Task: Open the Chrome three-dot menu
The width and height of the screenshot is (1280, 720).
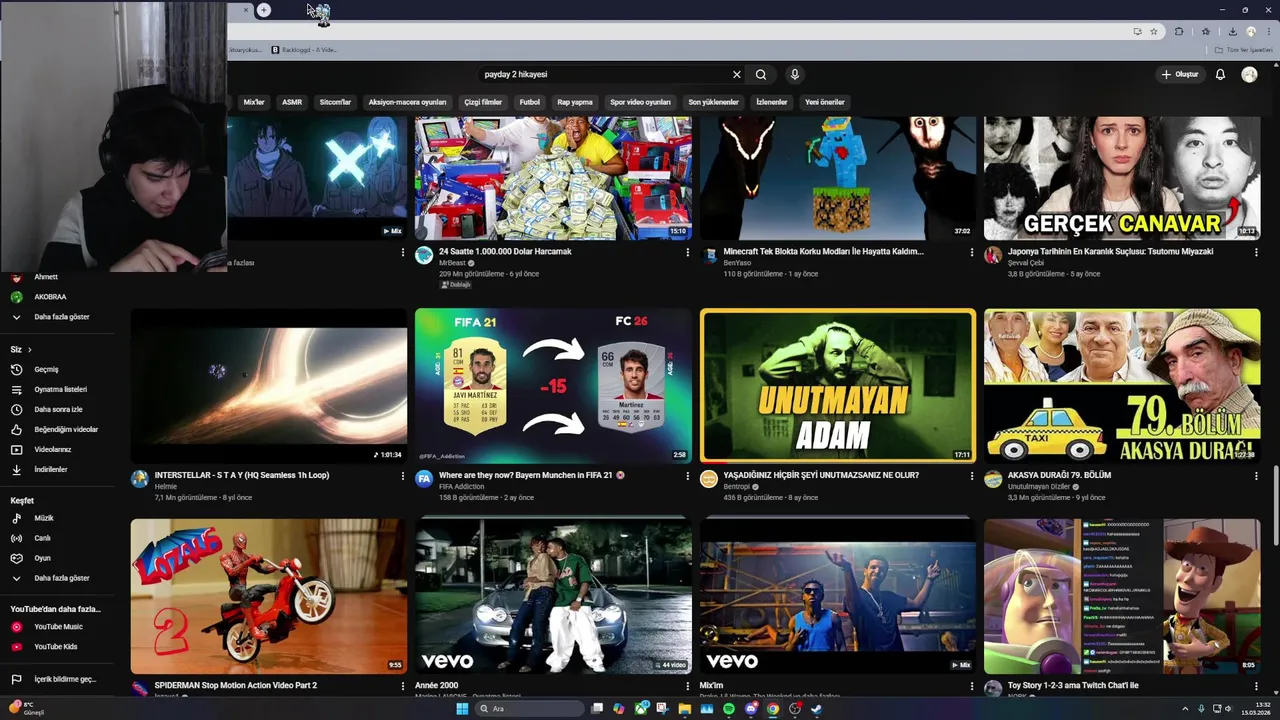Action: pos(1267,31)
